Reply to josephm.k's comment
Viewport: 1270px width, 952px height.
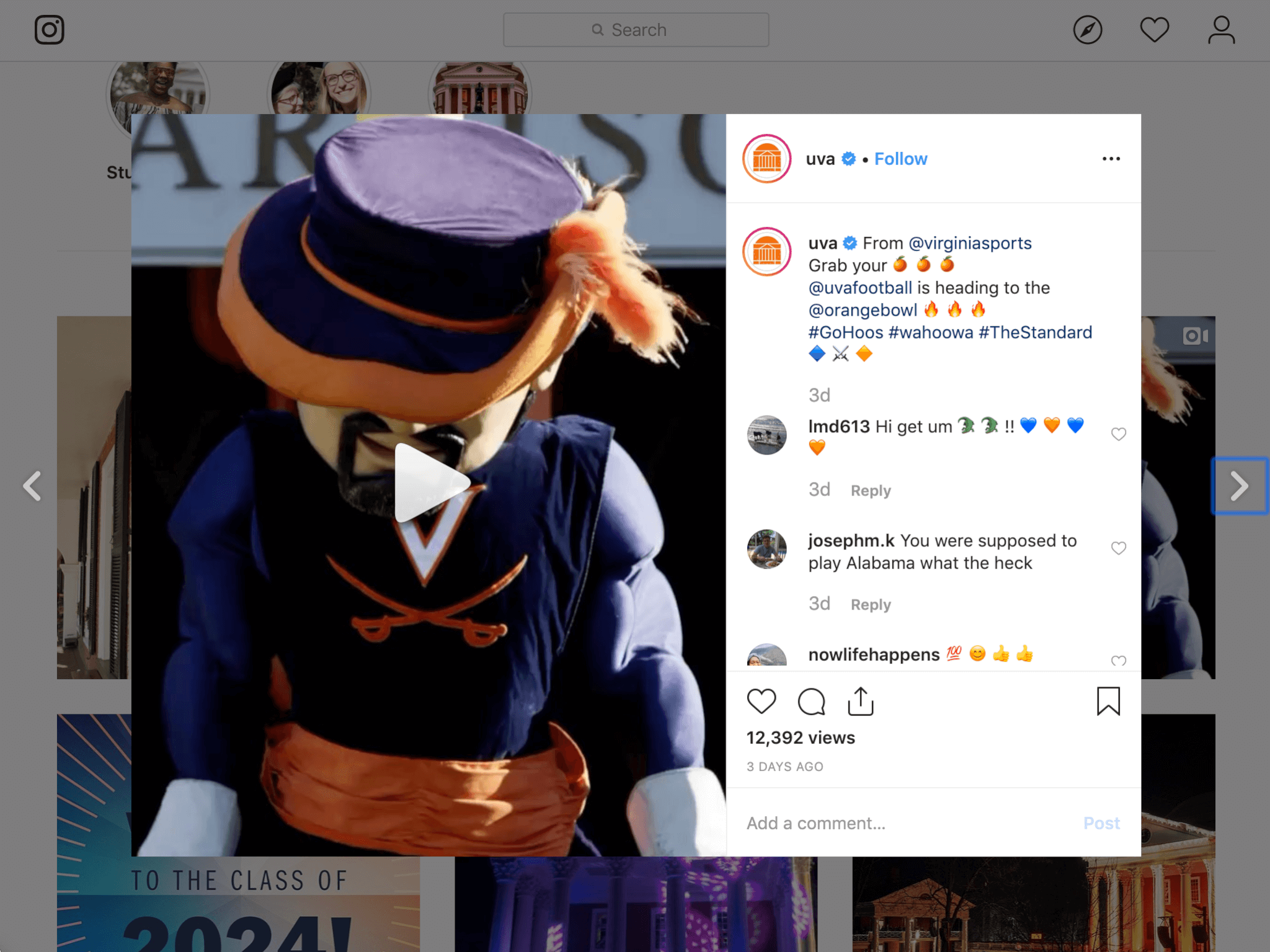pos(870,604)
